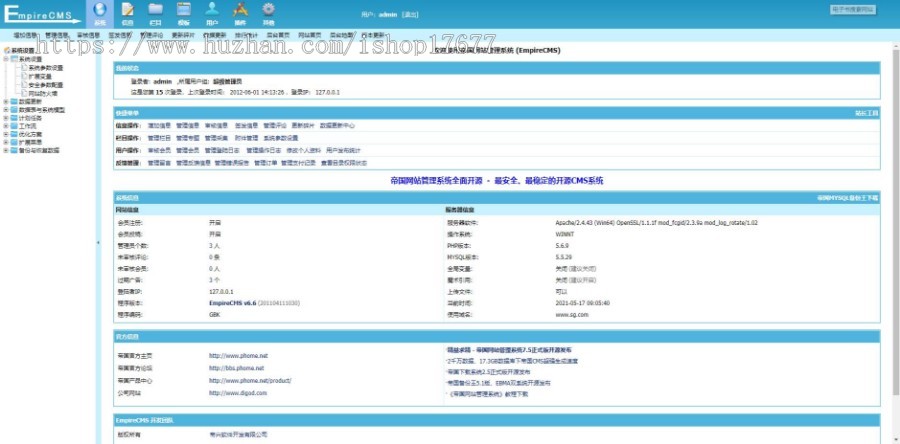Open http://www.phome.net official homepage link

[238, 356]
